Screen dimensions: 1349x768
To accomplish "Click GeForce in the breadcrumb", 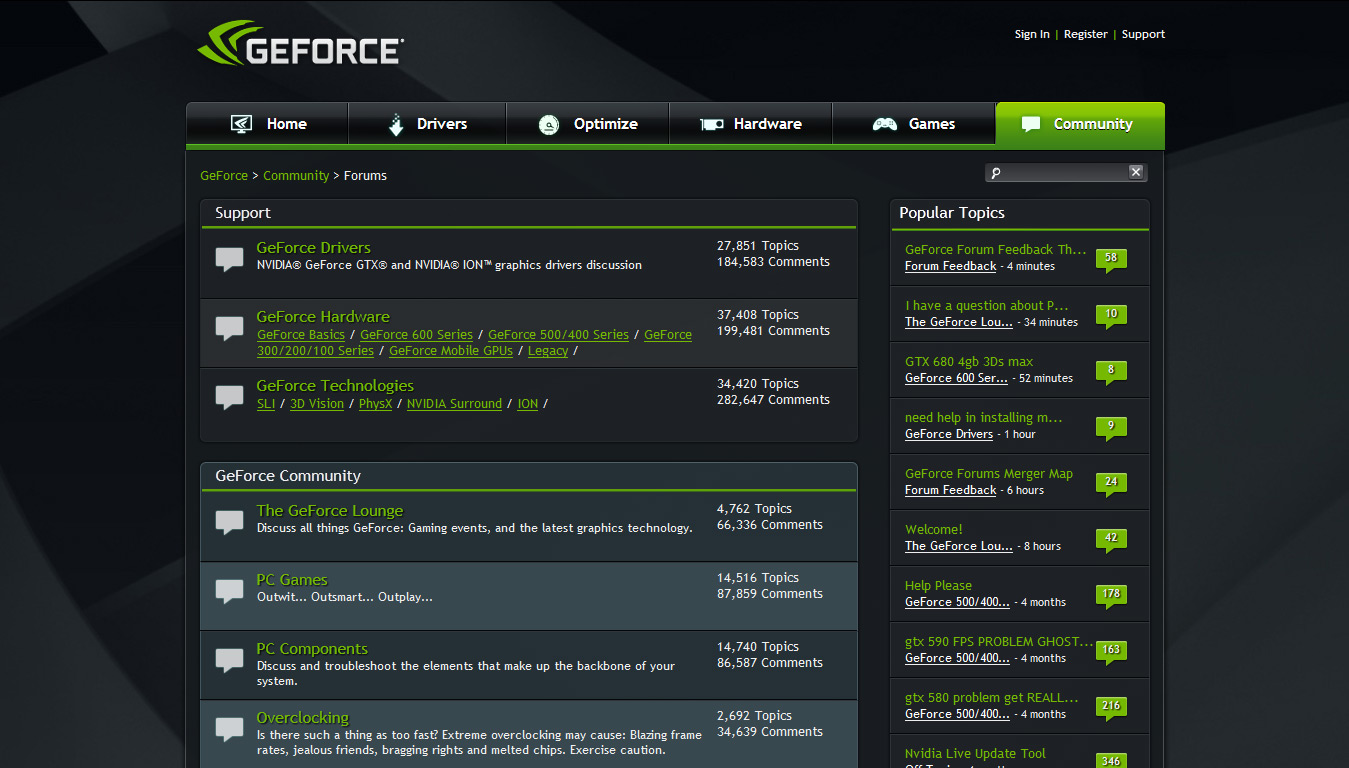I will (x=224, y=175).
